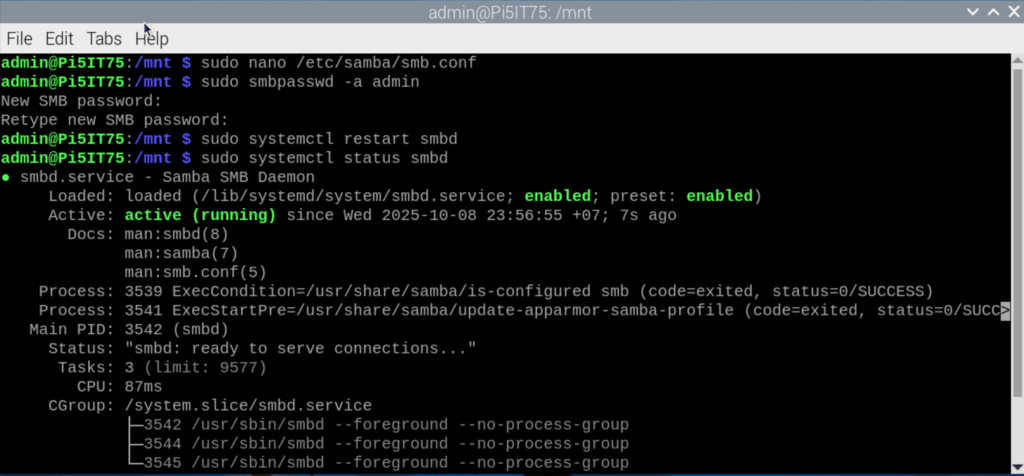Open the Tabs menu
The width and height of the screenshot is (1024, 476).
pyautogui.click(x=104, y=39)
